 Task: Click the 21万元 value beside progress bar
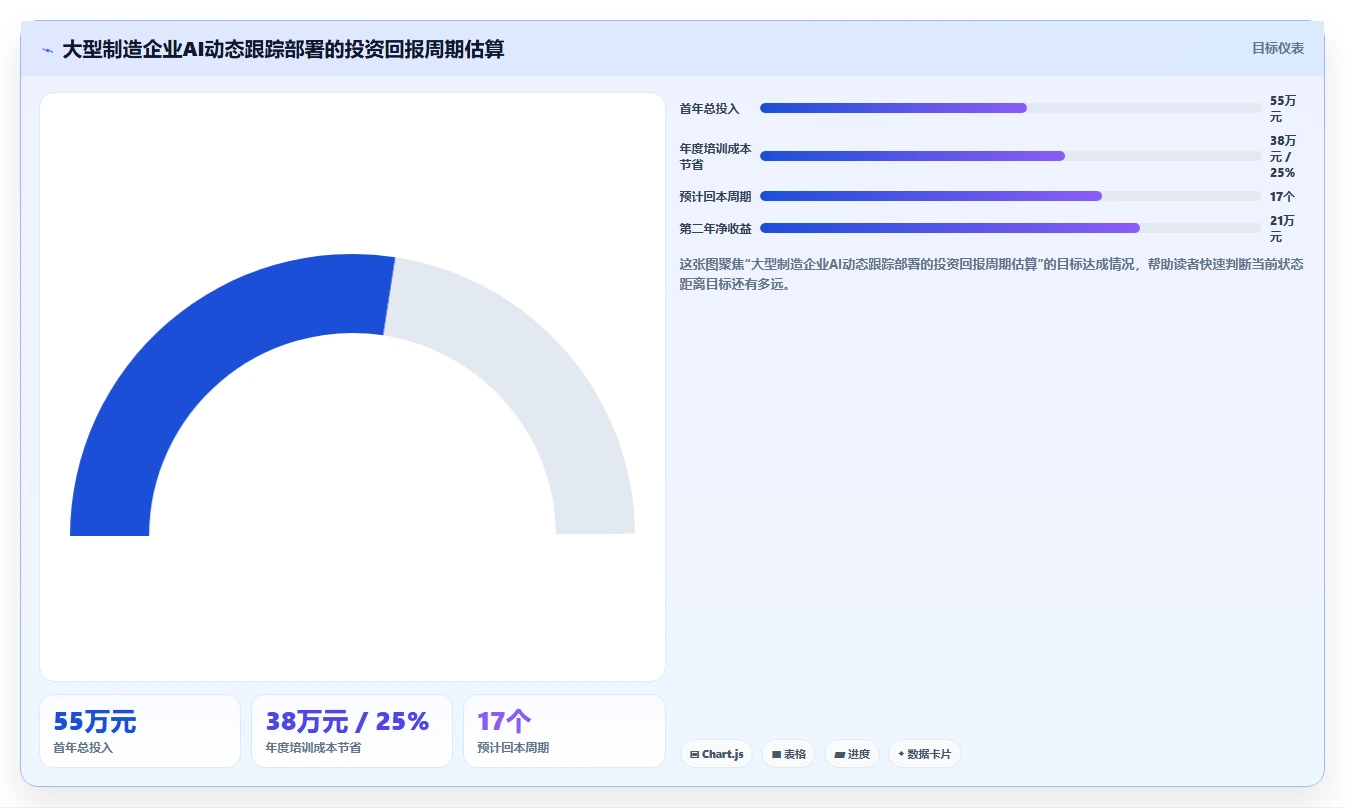(1283, 228)
